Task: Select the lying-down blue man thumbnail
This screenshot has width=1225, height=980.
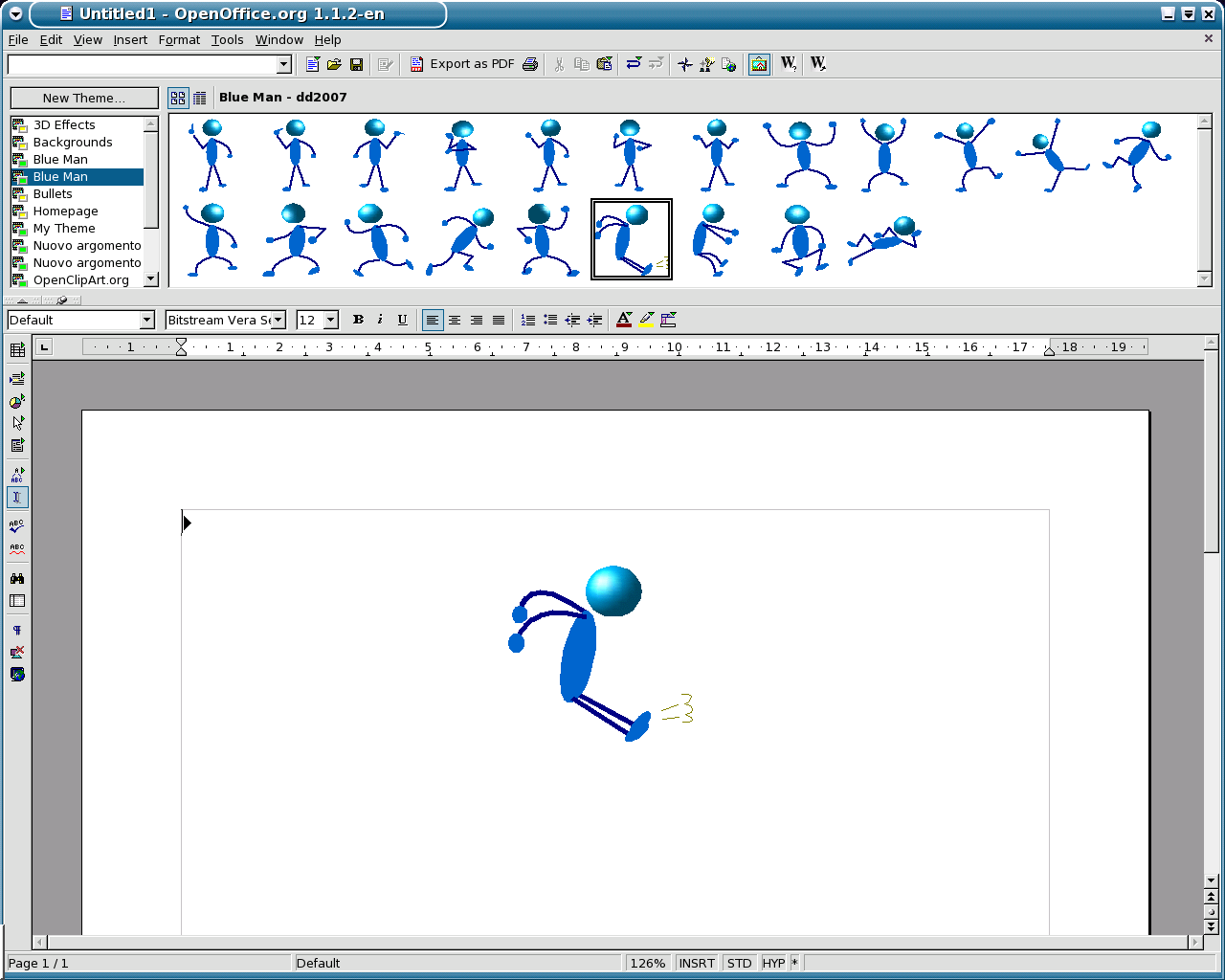Action: coord(883,239)
